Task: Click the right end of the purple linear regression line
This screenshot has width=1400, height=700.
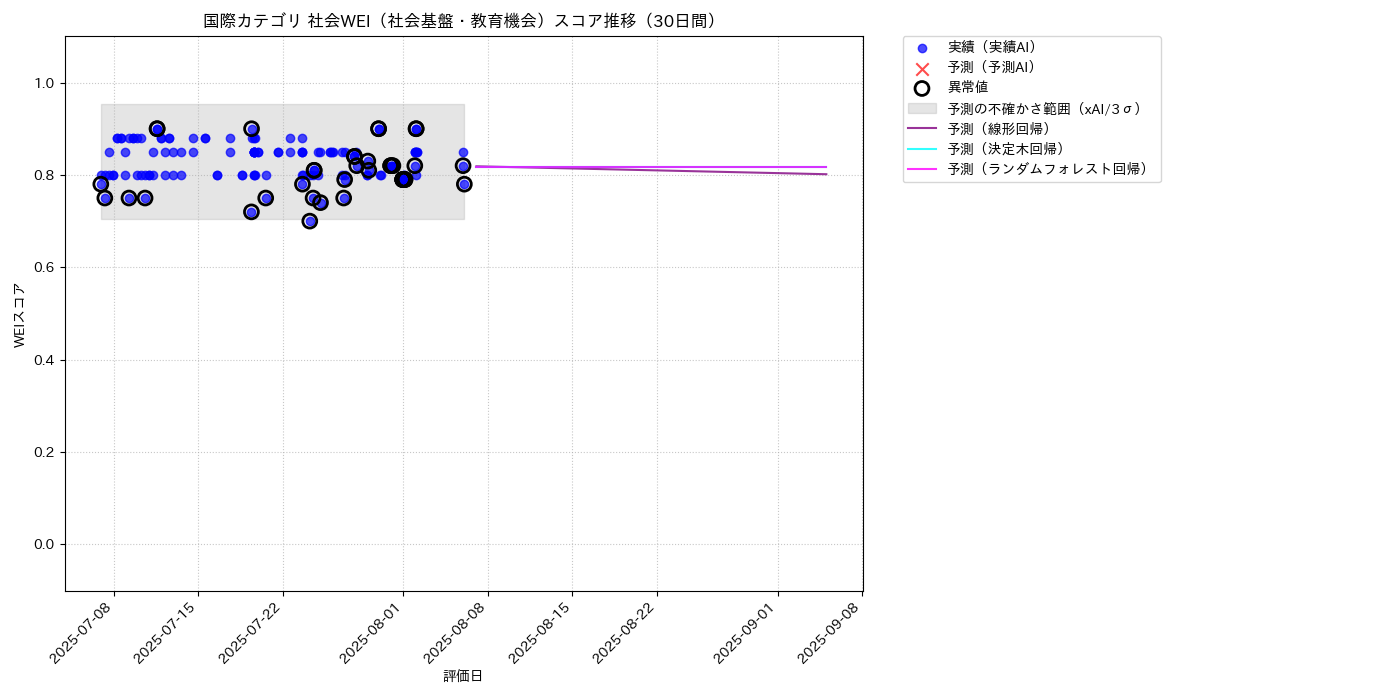Action: [x=826, y=174]
